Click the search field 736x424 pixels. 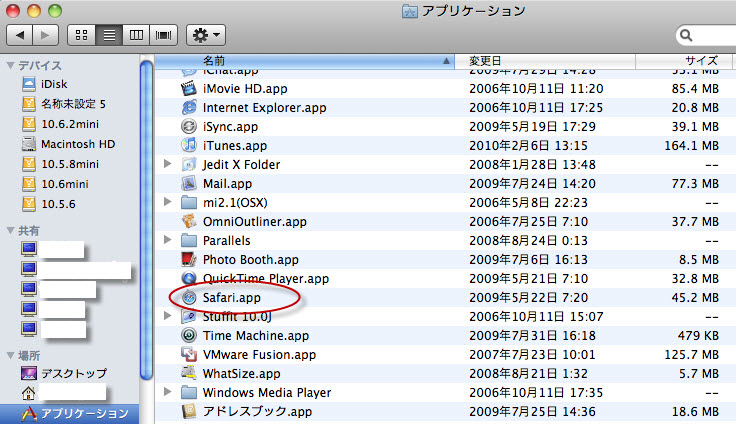point(706,35)
